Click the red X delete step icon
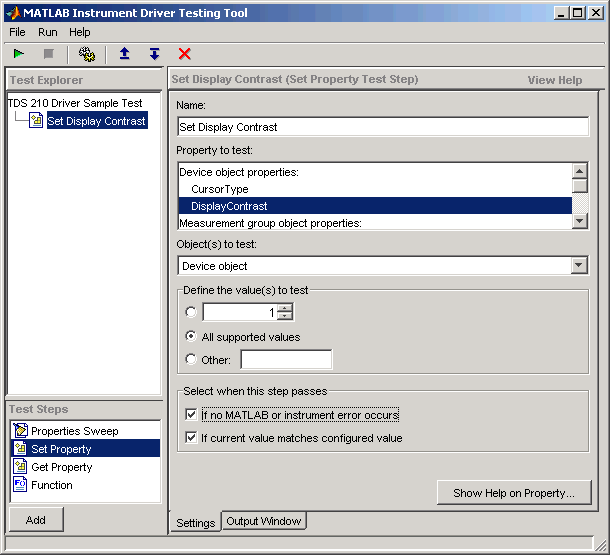 pos(184,54)
